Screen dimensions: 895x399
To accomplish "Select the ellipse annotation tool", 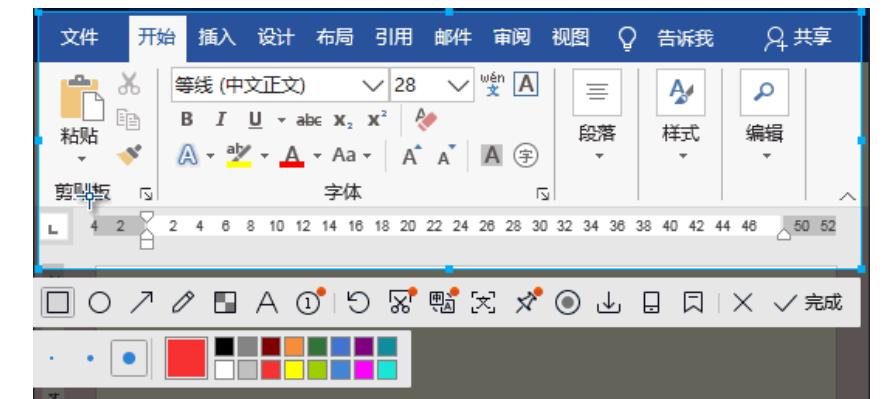I will click(x=99, y=303).
